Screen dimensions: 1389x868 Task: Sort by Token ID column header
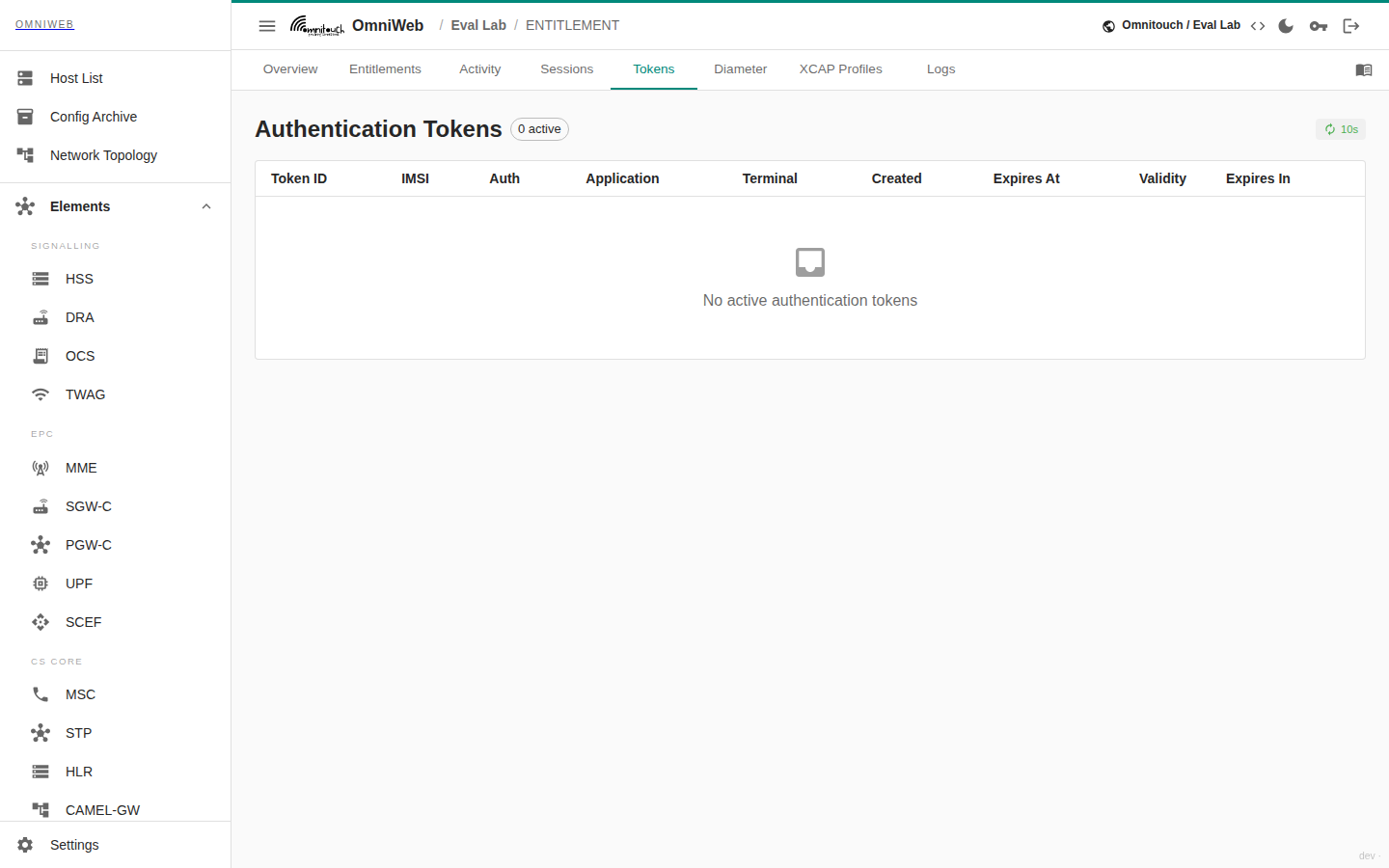click(x=299, y=179)
